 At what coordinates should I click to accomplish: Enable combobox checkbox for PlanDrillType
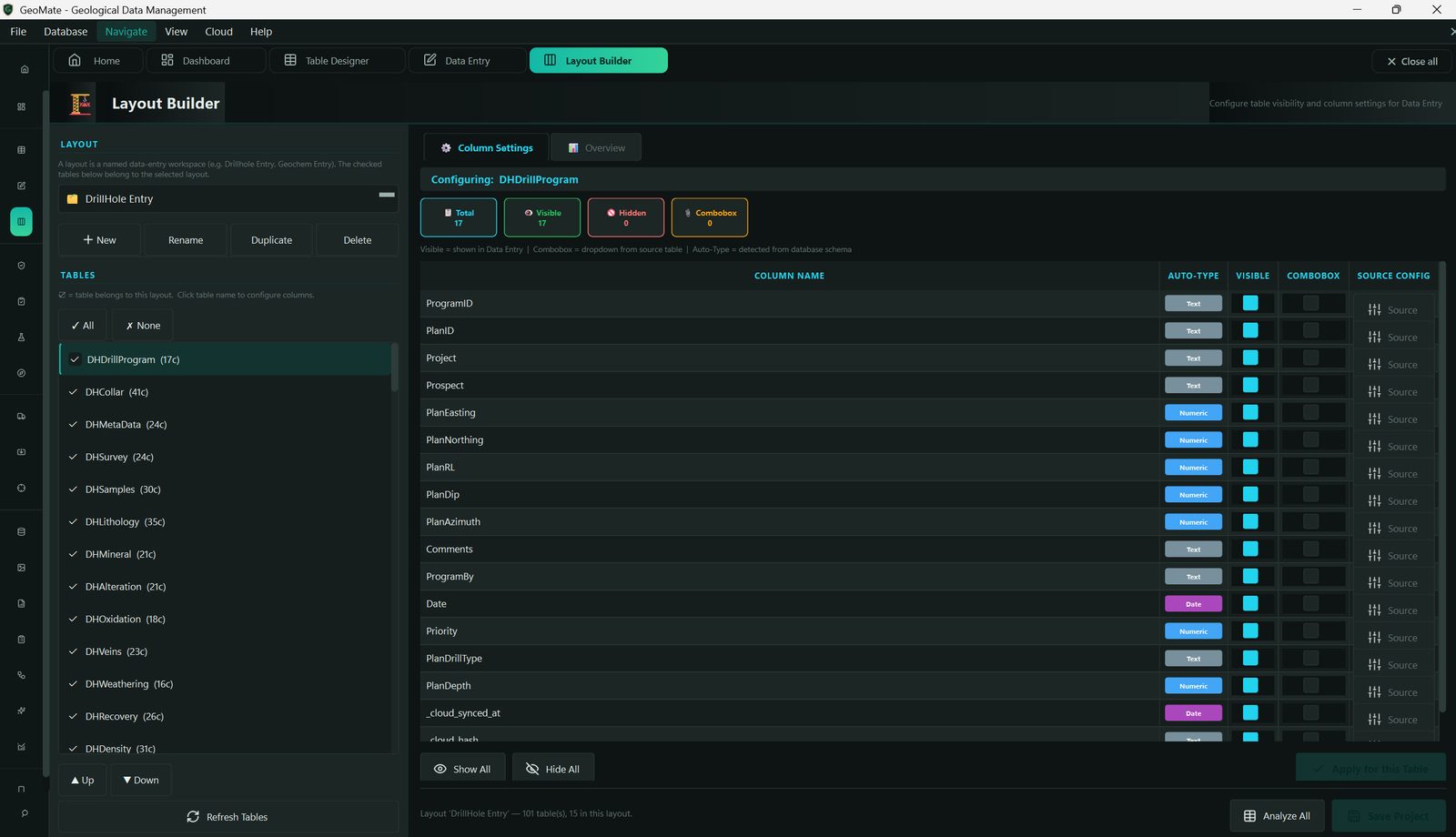pos(1310,658)
